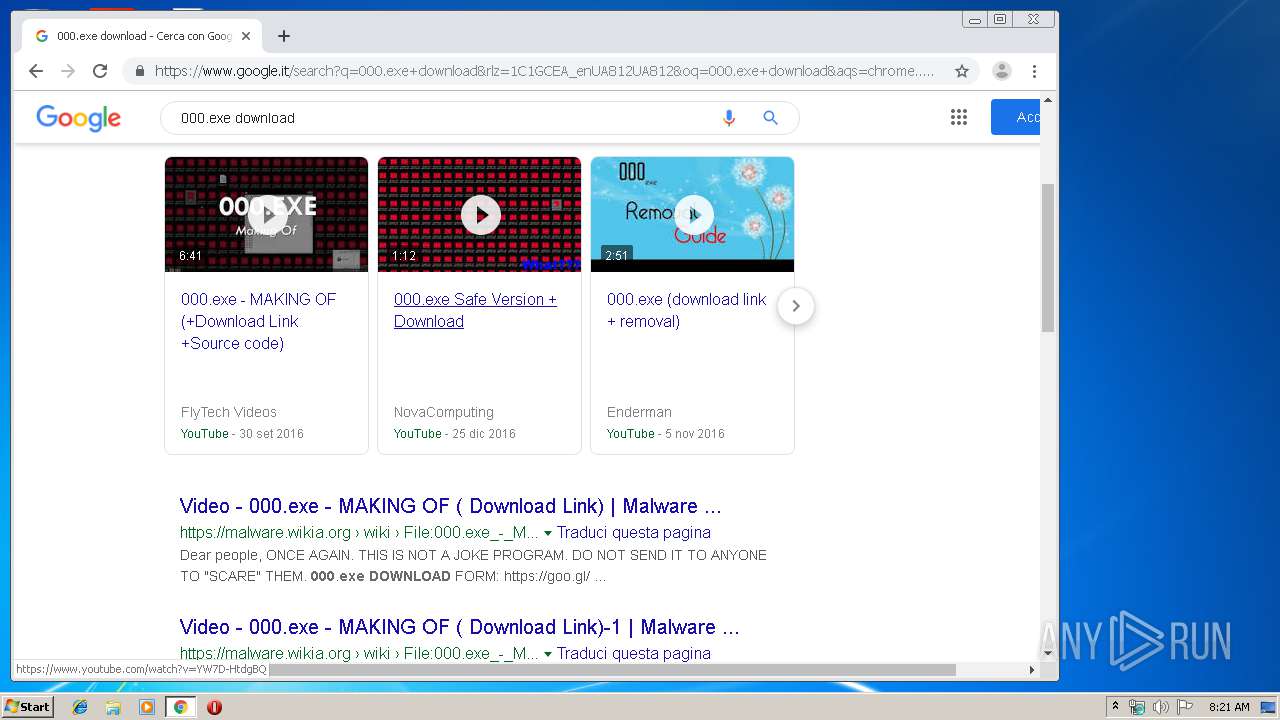This screenshot has height=720, width=1280.
Task: Reload the page with the refresh icon
Action: (100, 71)
